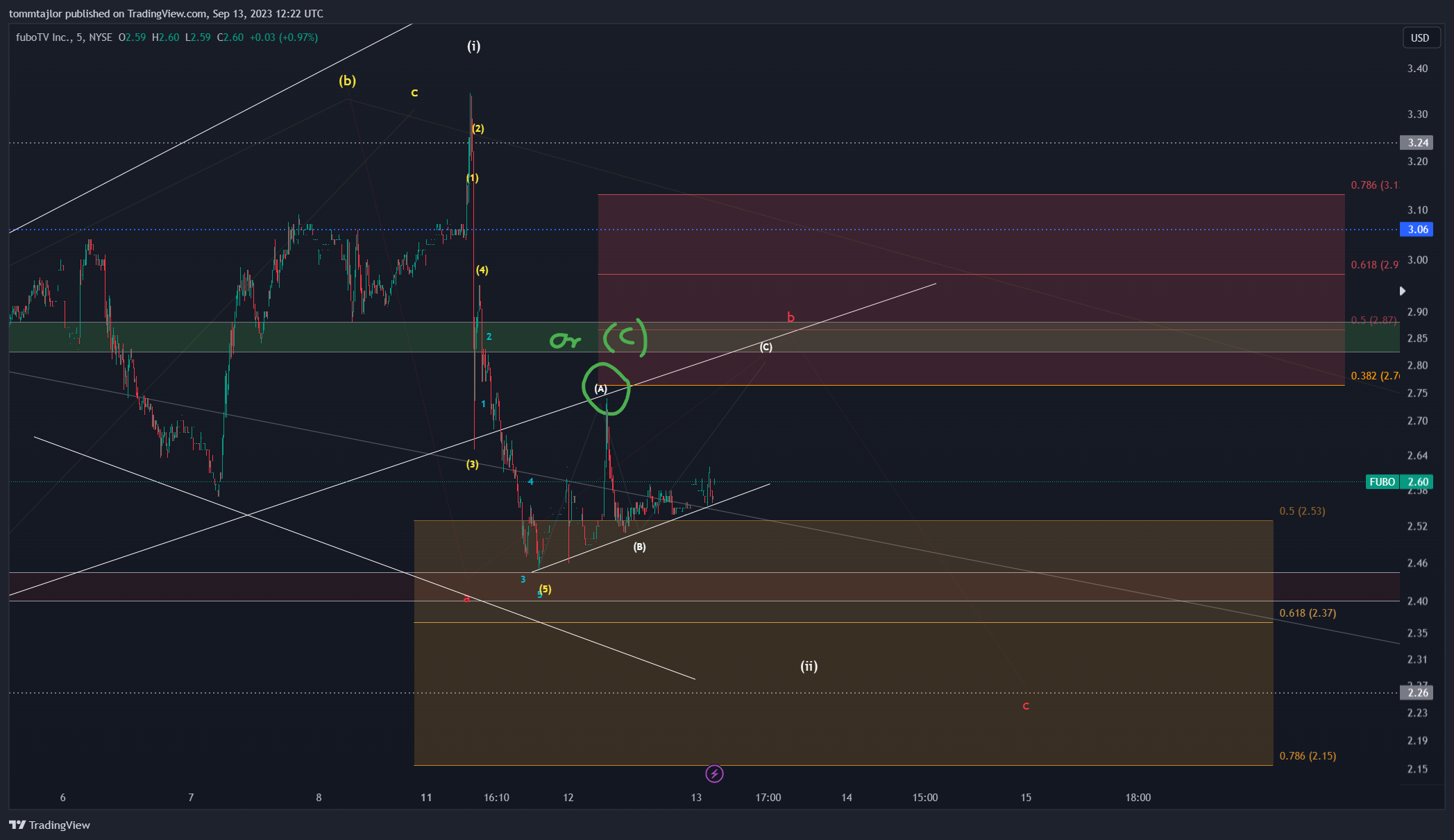Select the green handwritten (C) annotation

point(625,338)
